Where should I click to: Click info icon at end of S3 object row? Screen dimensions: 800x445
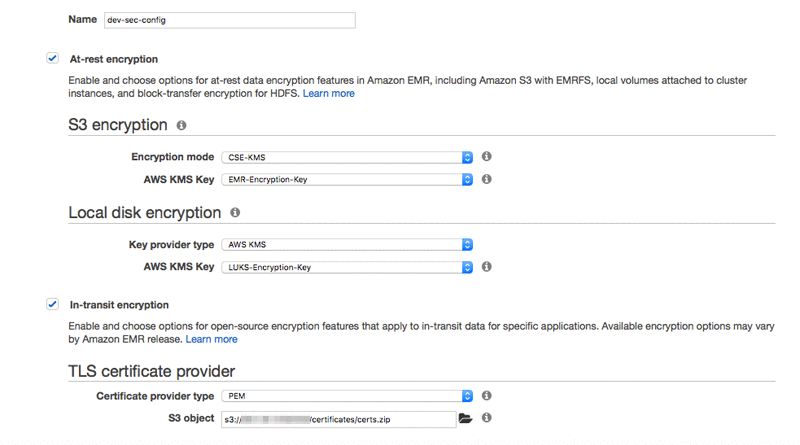(486, 418)
